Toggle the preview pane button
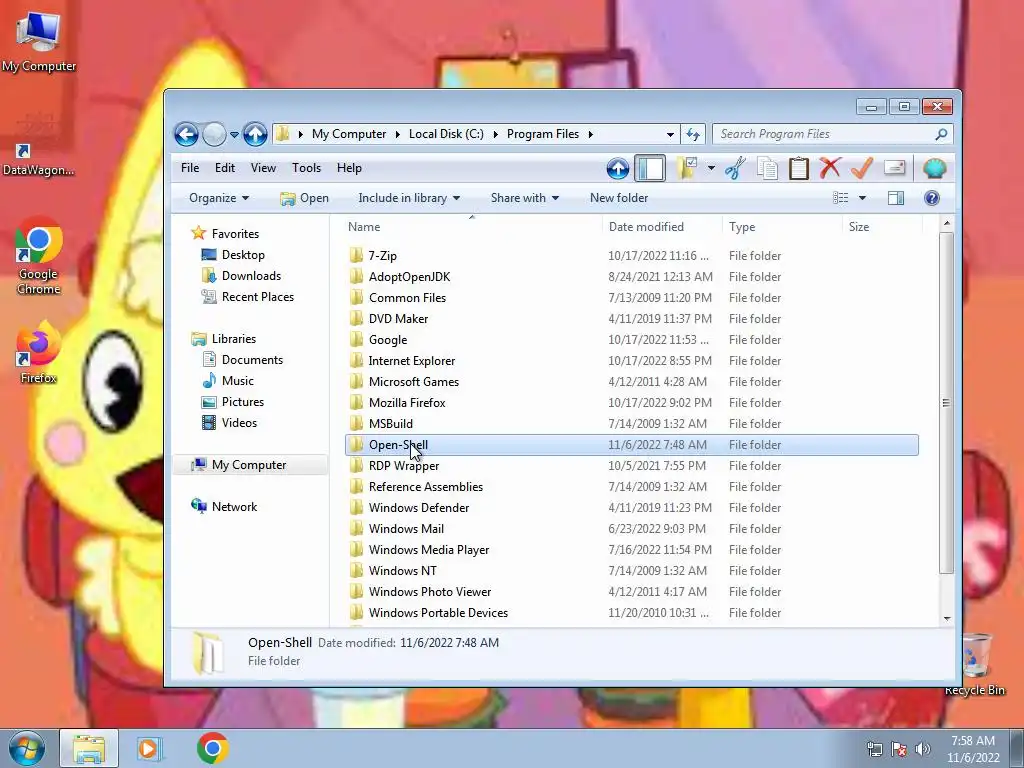This screenshot has height=768, width=1024. tap(896, 198)
